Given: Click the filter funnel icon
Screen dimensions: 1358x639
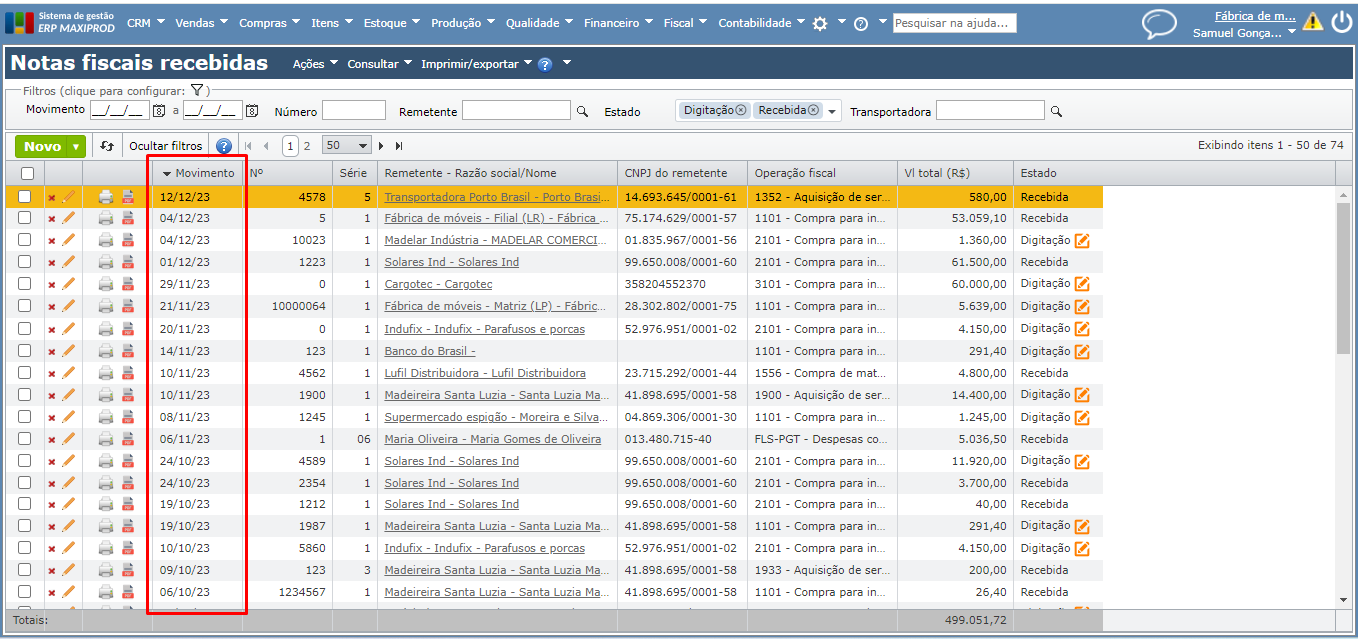Looking at the screenshot, I should pyautogui.click(x=197, y=91).
